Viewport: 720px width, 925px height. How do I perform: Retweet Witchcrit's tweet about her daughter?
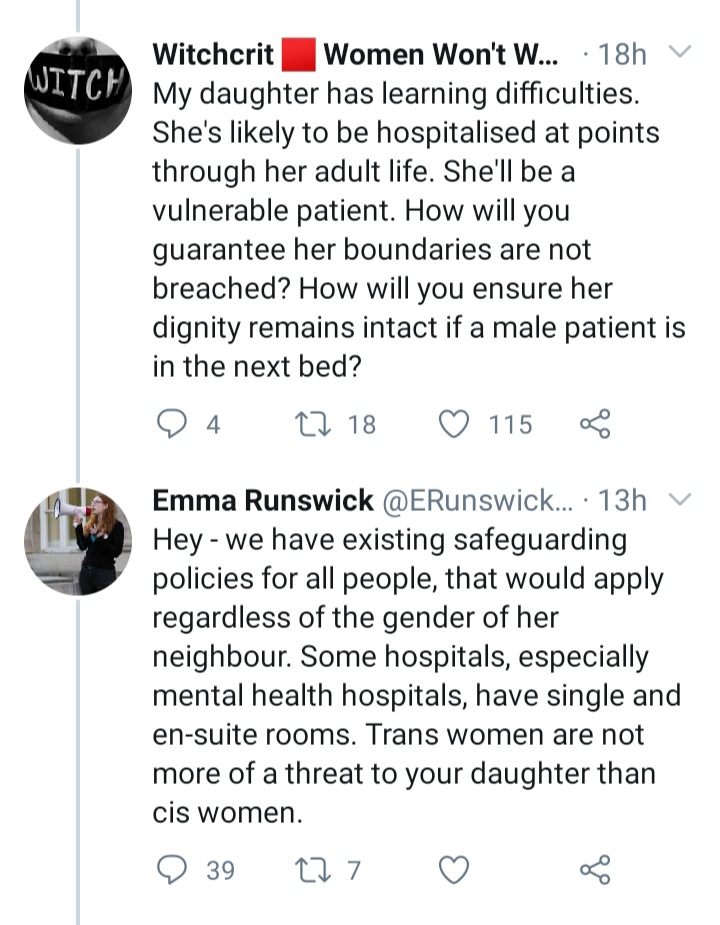[308, 424]
